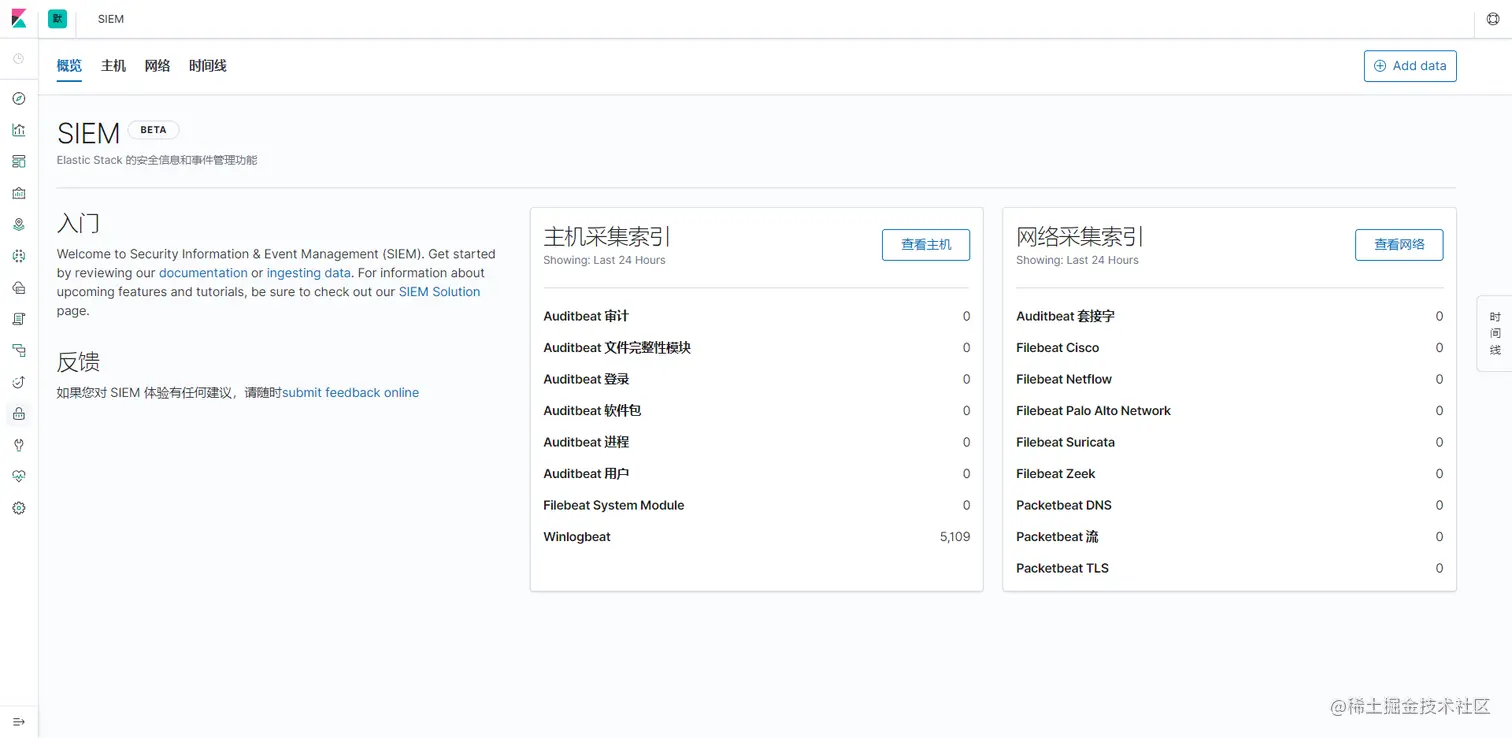Open Management via the gear icon

click(18, 508)
